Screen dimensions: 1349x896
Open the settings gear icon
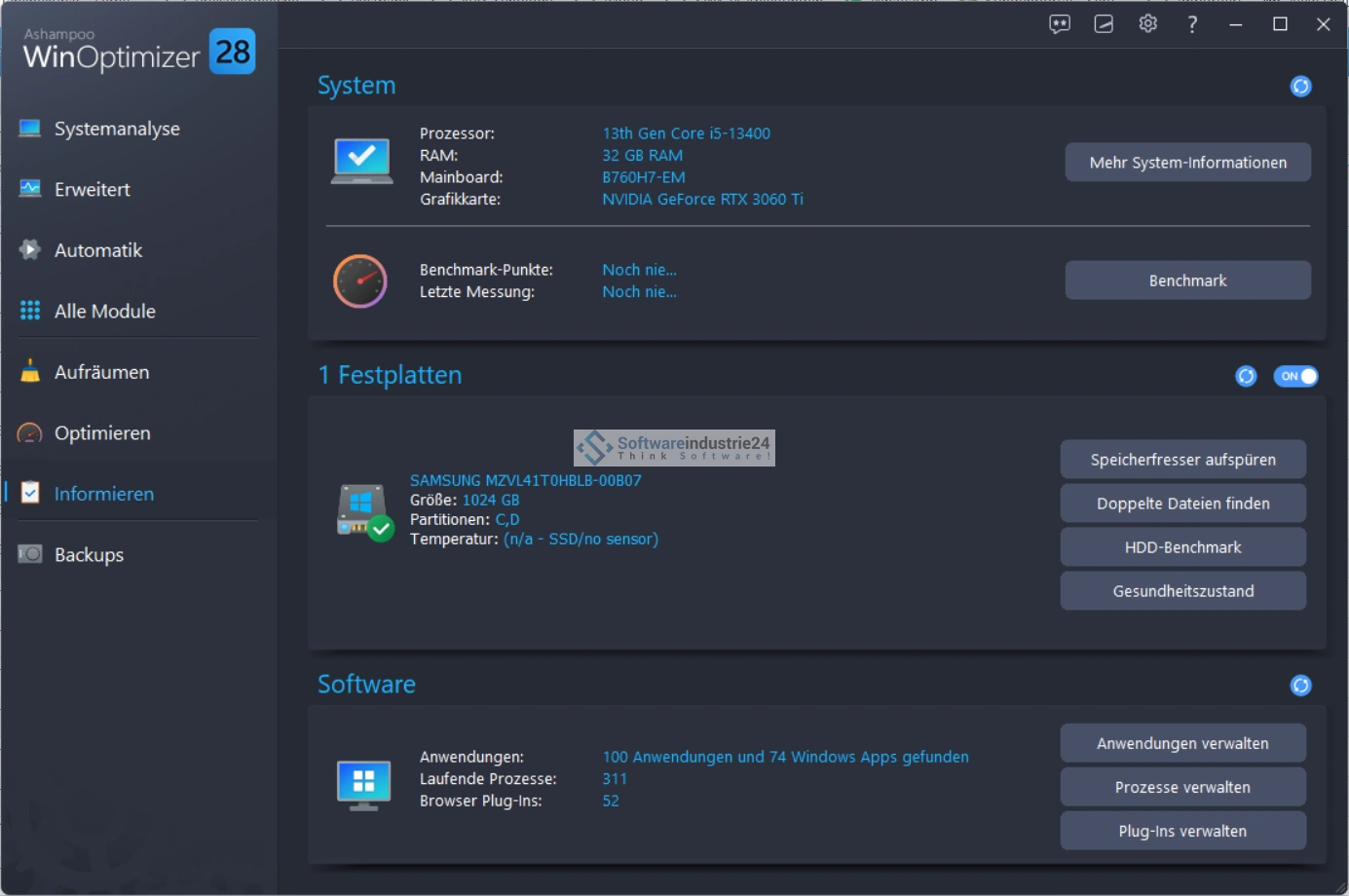(x=1147, y=24)
